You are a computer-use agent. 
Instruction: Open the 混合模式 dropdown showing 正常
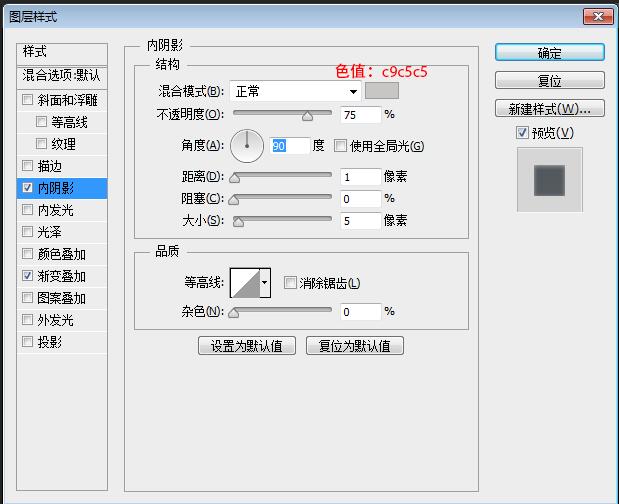(295, 92)
